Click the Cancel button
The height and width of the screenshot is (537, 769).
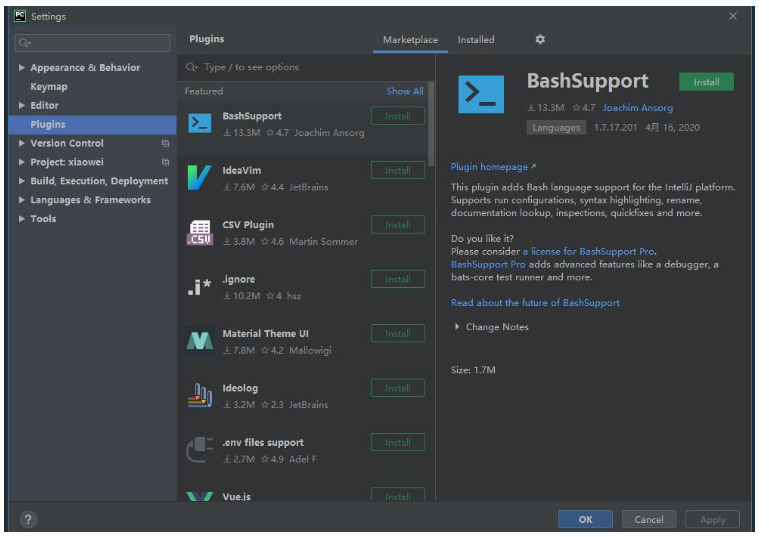649,519
